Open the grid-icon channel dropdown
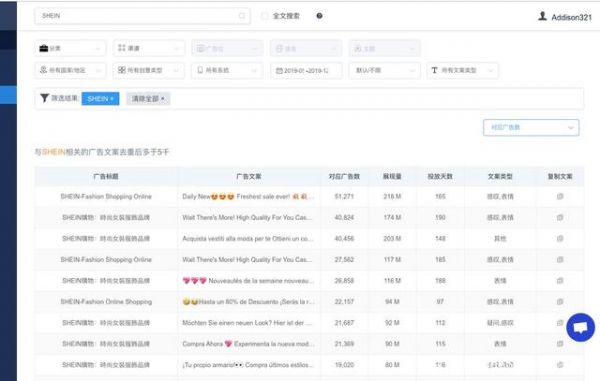The width and height of the screenshot is (600, 381). [149, 48]
